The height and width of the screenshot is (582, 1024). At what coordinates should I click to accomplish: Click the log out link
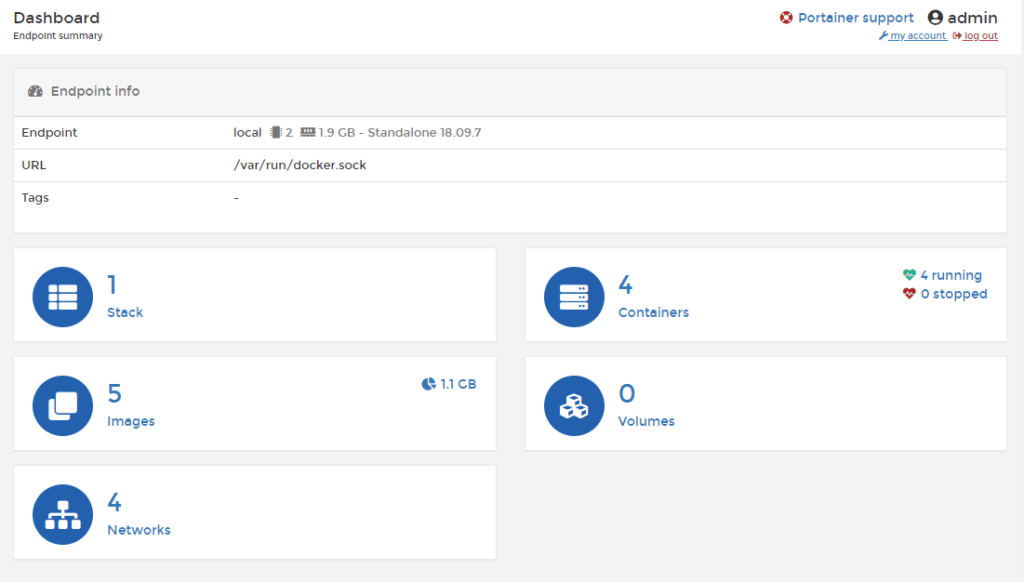(980, 36)
